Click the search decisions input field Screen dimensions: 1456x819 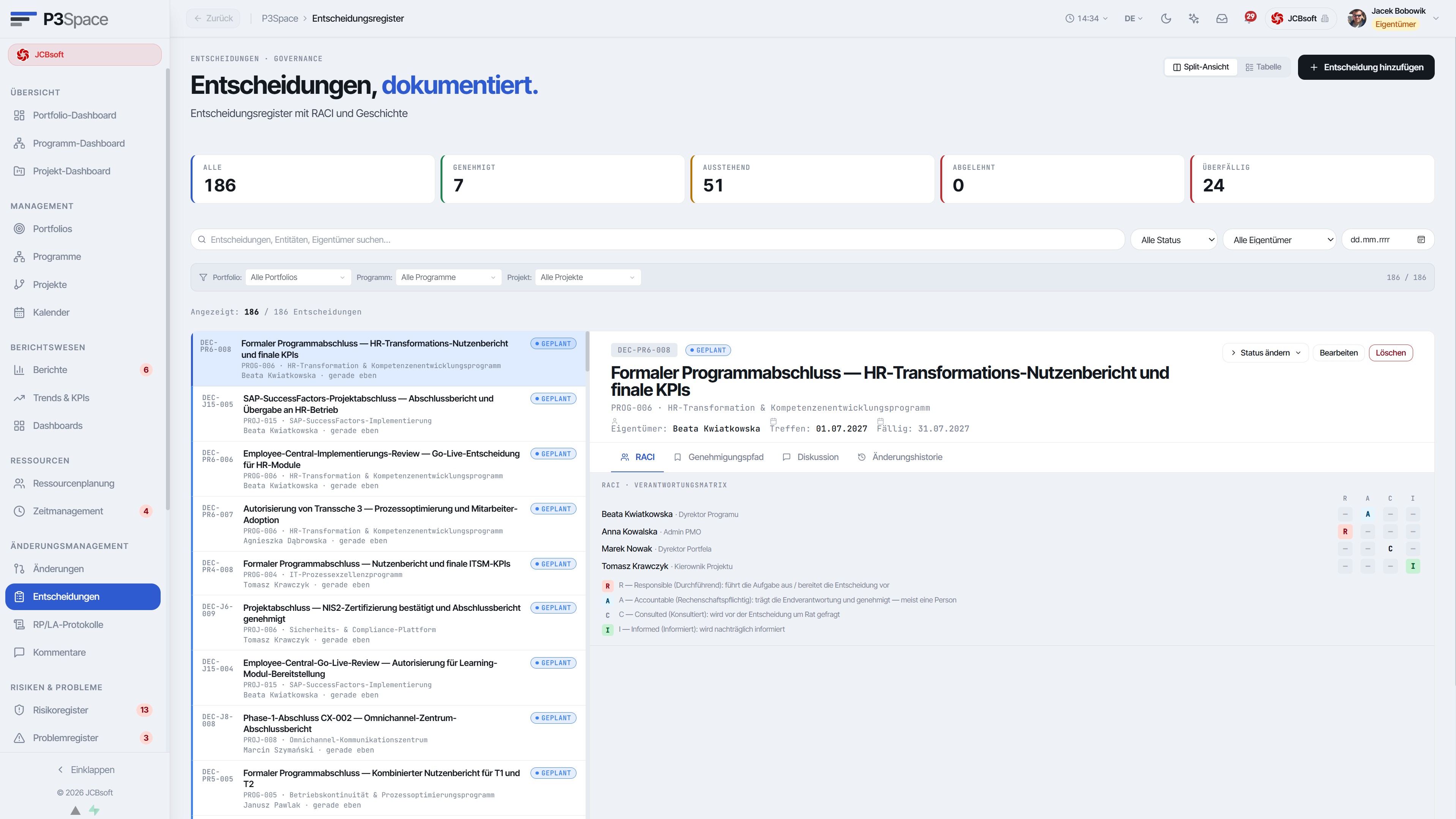pyautogui.click(x=657, y=240)
